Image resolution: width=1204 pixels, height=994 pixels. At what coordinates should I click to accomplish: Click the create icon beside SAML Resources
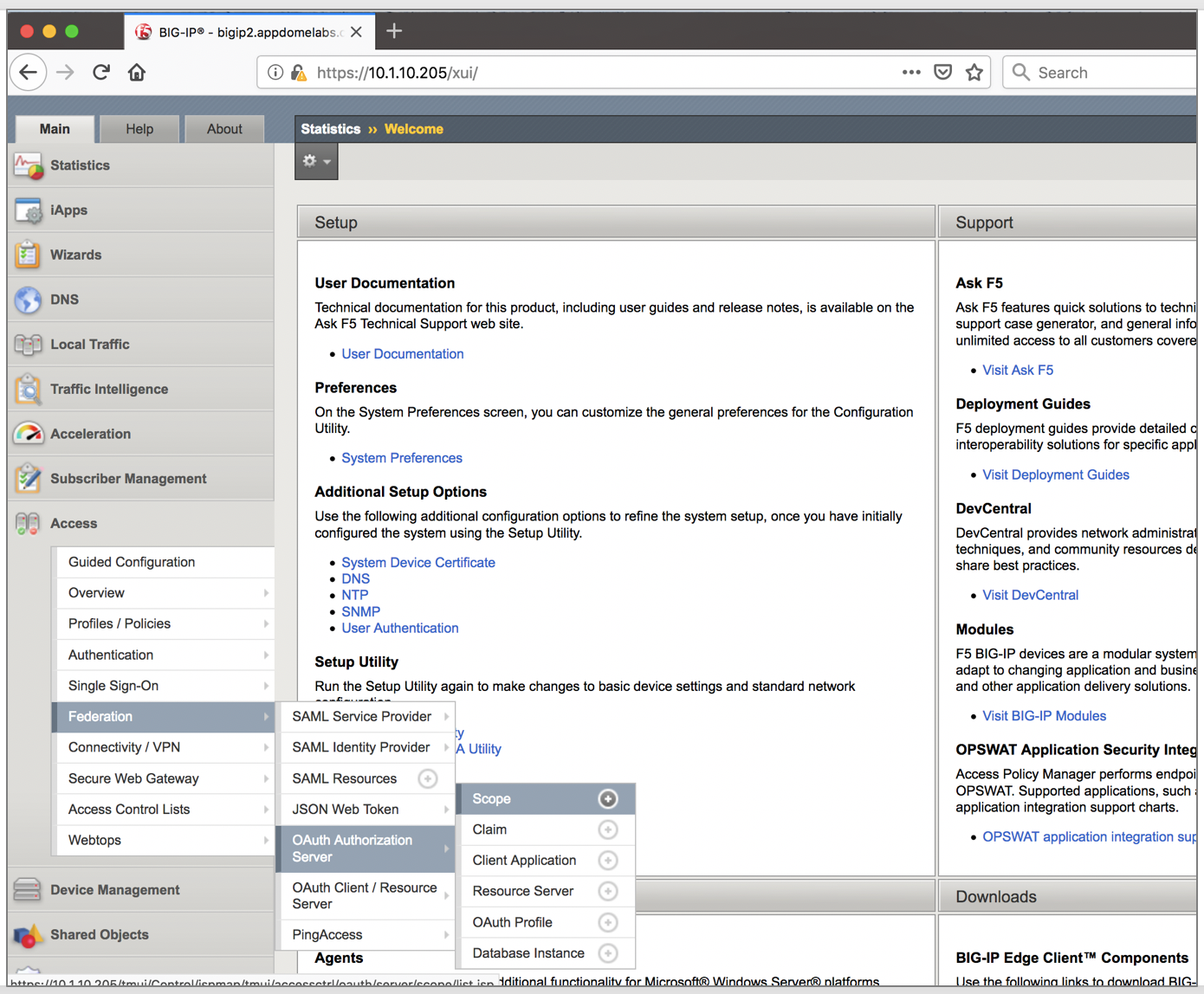coord(428,778)
